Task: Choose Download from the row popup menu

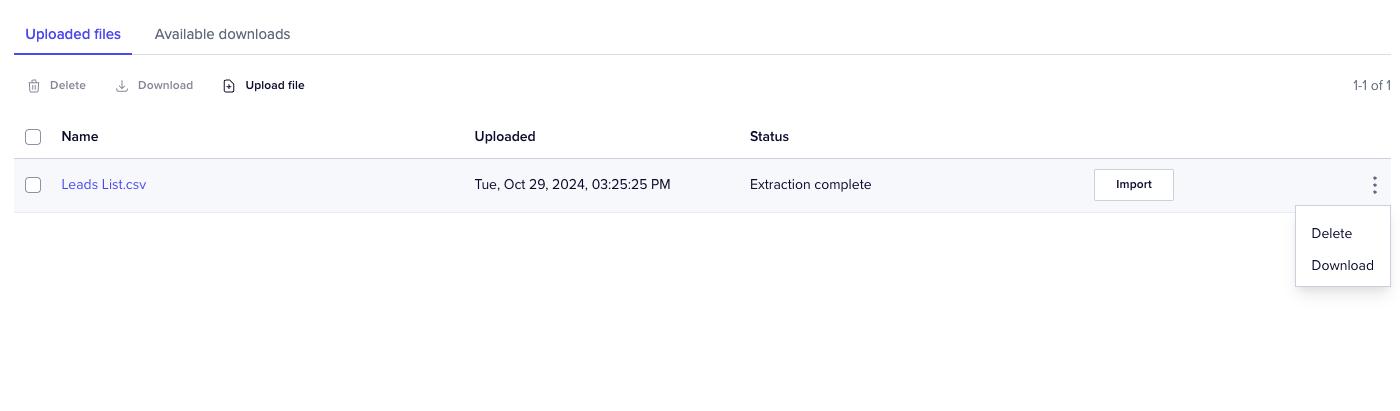Action: click(1342, 265)
